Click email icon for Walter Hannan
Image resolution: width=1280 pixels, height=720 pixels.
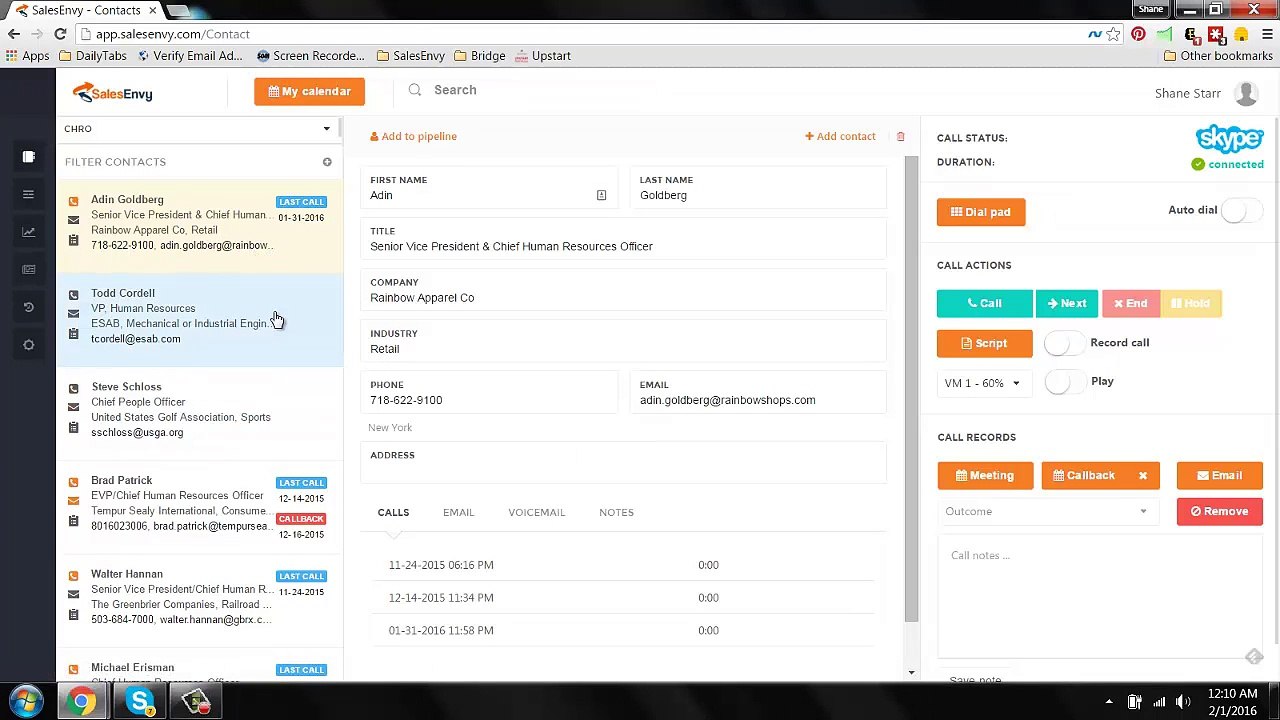73,594
